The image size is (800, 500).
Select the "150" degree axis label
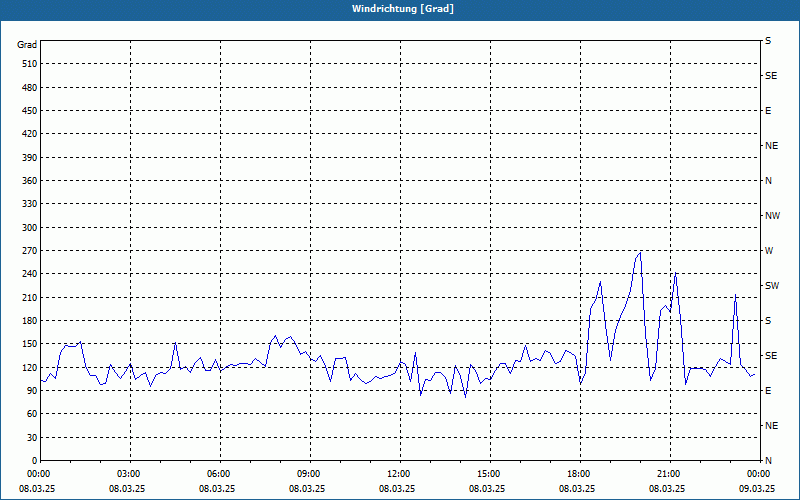click(30, 344)
